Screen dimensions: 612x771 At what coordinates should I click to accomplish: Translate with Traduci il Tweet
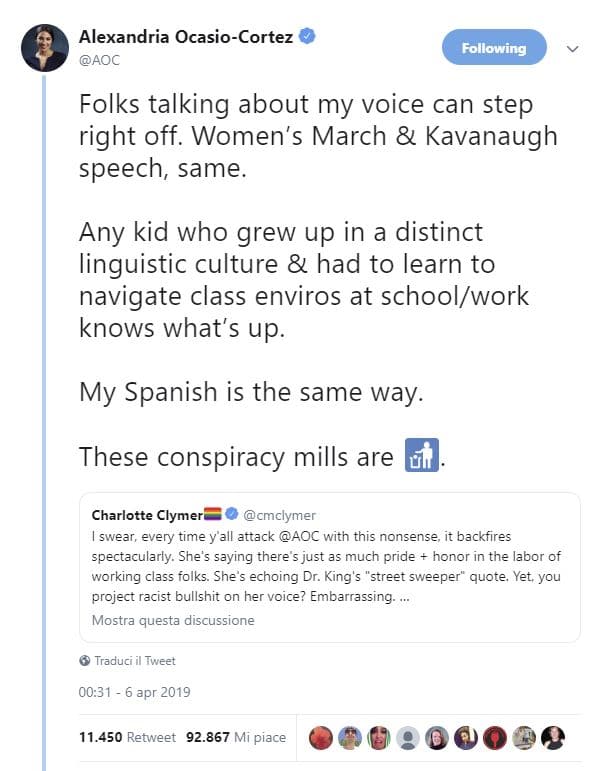135,661
